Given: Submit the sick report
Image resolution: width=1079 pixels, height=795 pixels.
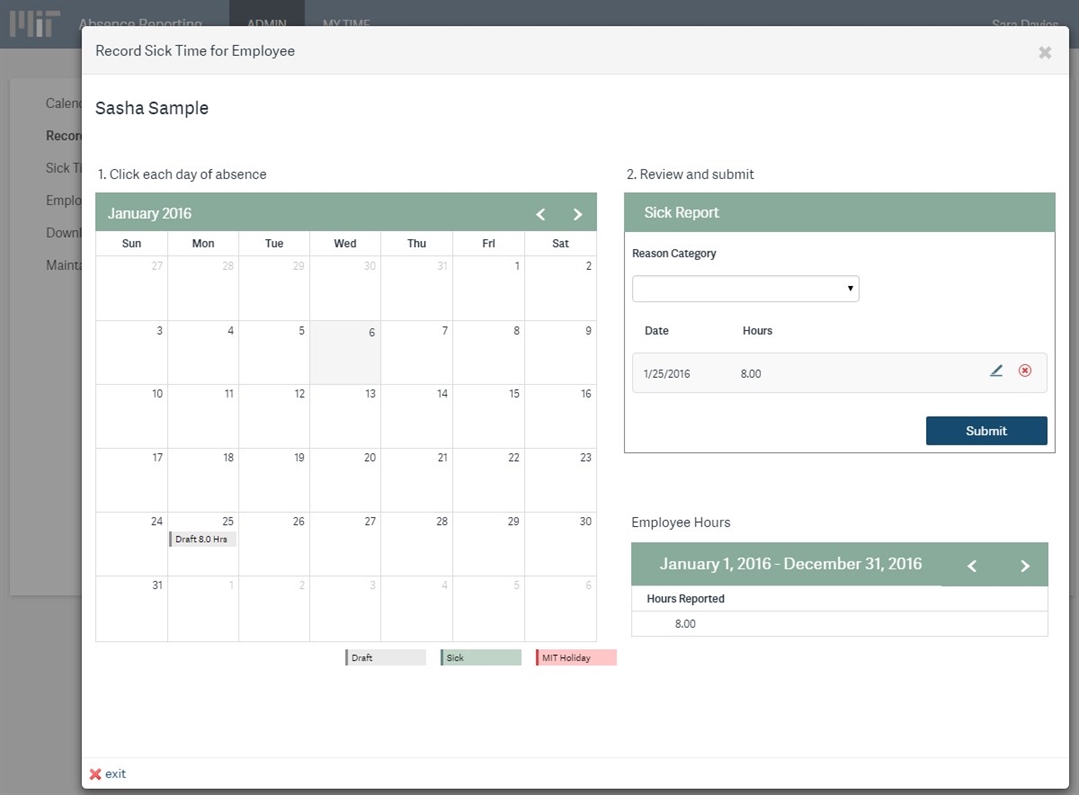Looking at the screenshot, I should pyautogui.click(x=986, y=431).
